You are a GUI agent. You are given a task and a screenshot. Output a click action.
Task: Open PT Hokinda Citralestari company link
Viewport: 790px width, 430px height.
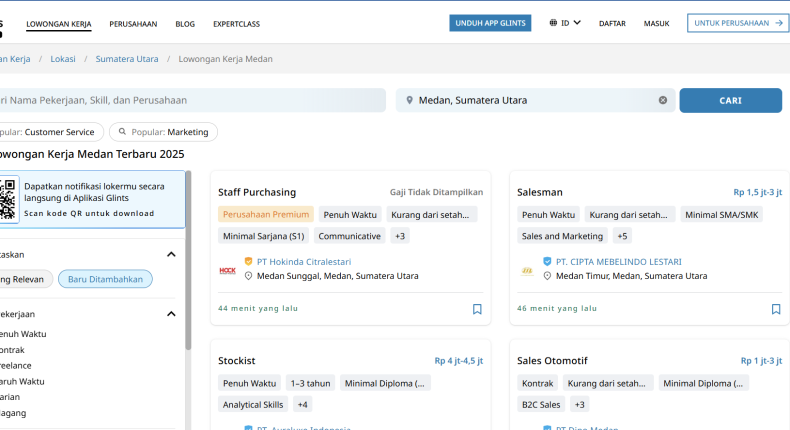[304, 262]
